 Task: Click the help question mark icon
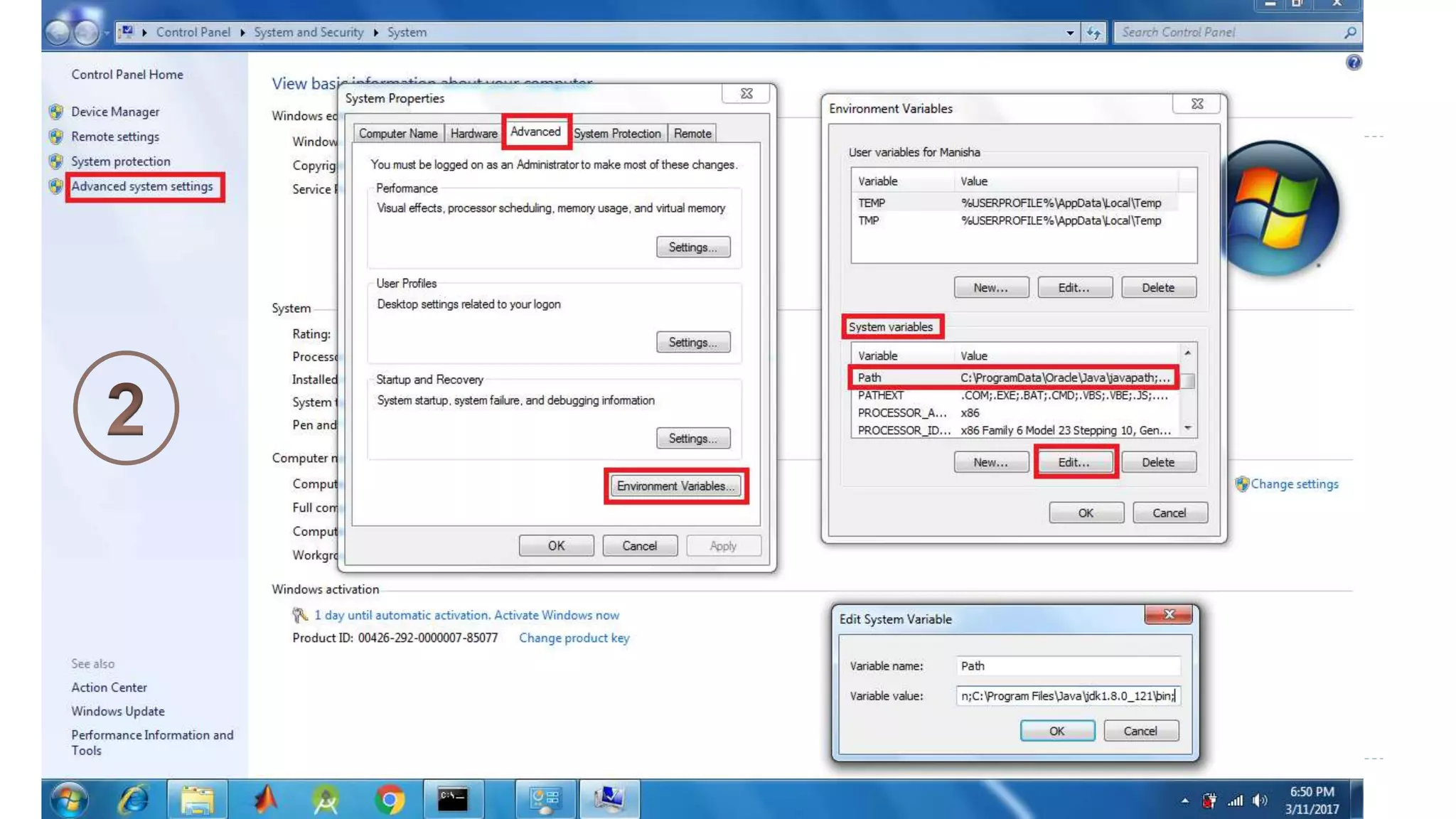1354,63
